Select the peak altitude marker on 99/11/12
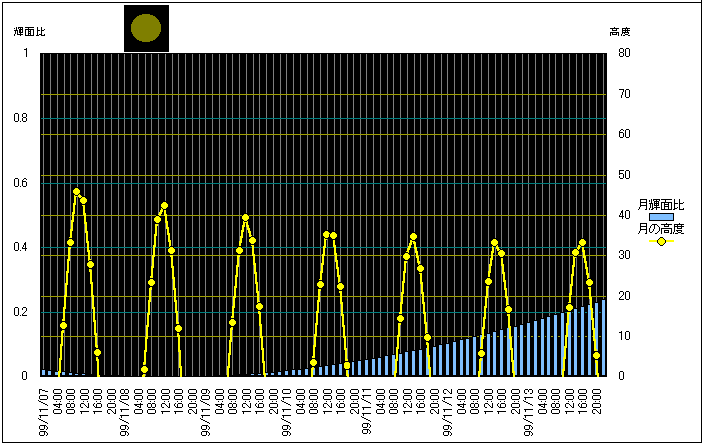The image size is (702, 443). point(494,243)
